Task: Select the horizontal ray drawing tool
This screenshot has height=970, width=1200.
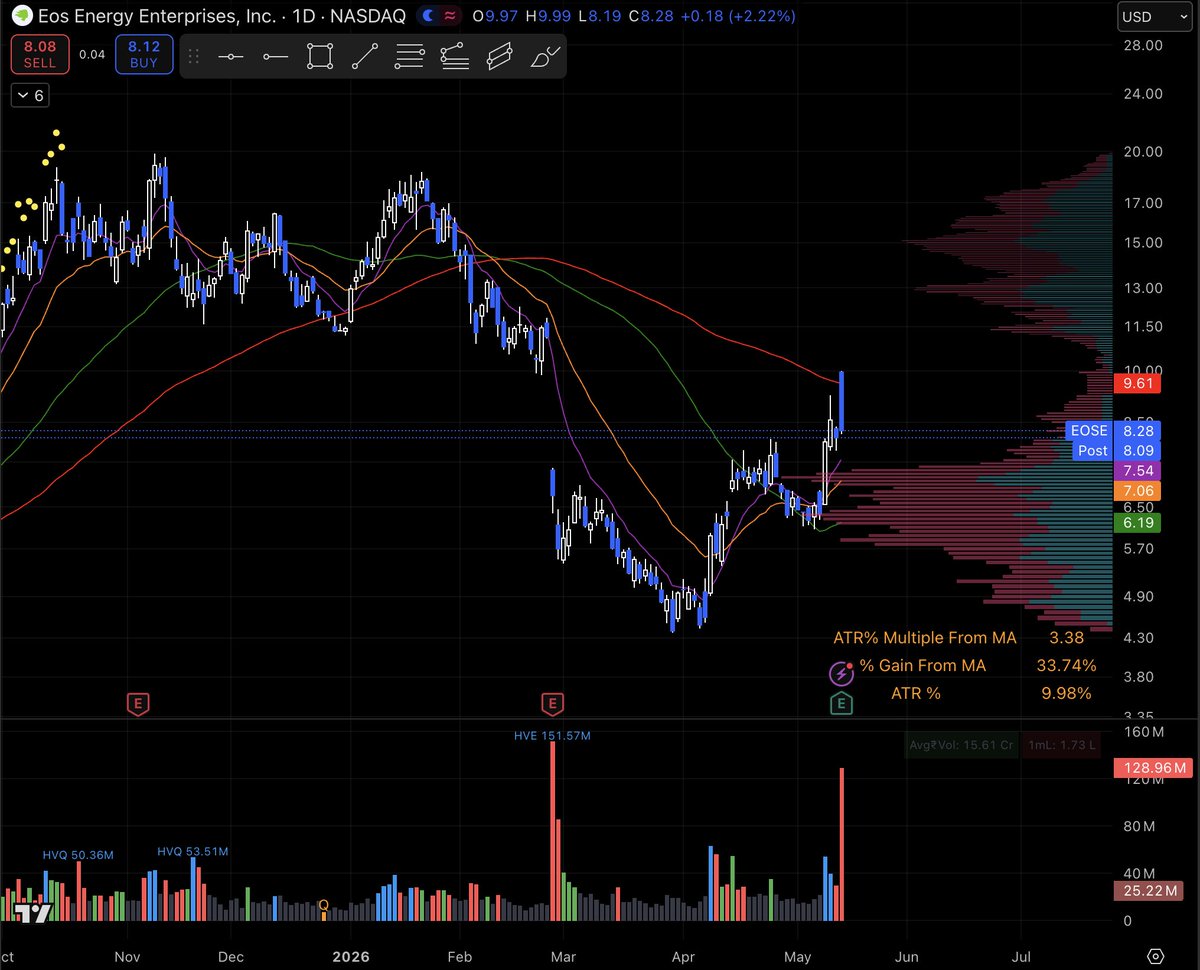Action: pyautogui.click(x=275, y=57)
